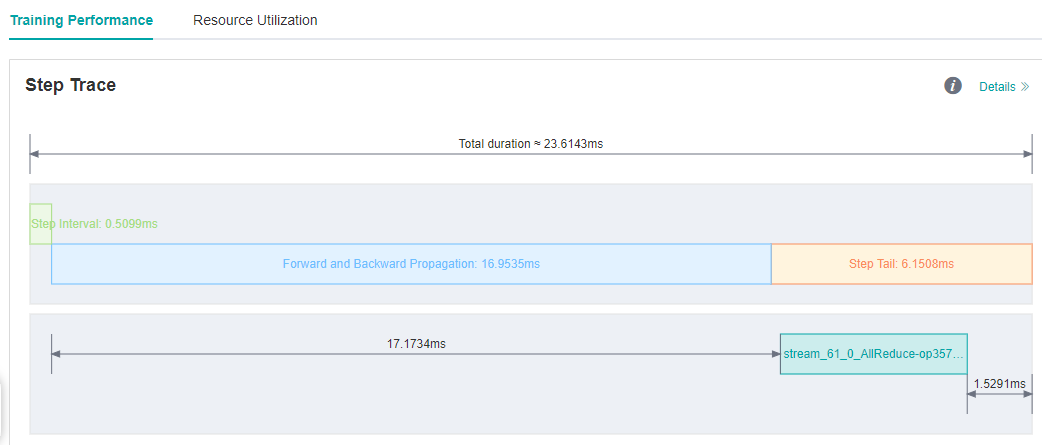Click right arrowhead of 1.5291ms span
The height and width of the screenshot is (445, 1042).
click(x=1027, y=394)
